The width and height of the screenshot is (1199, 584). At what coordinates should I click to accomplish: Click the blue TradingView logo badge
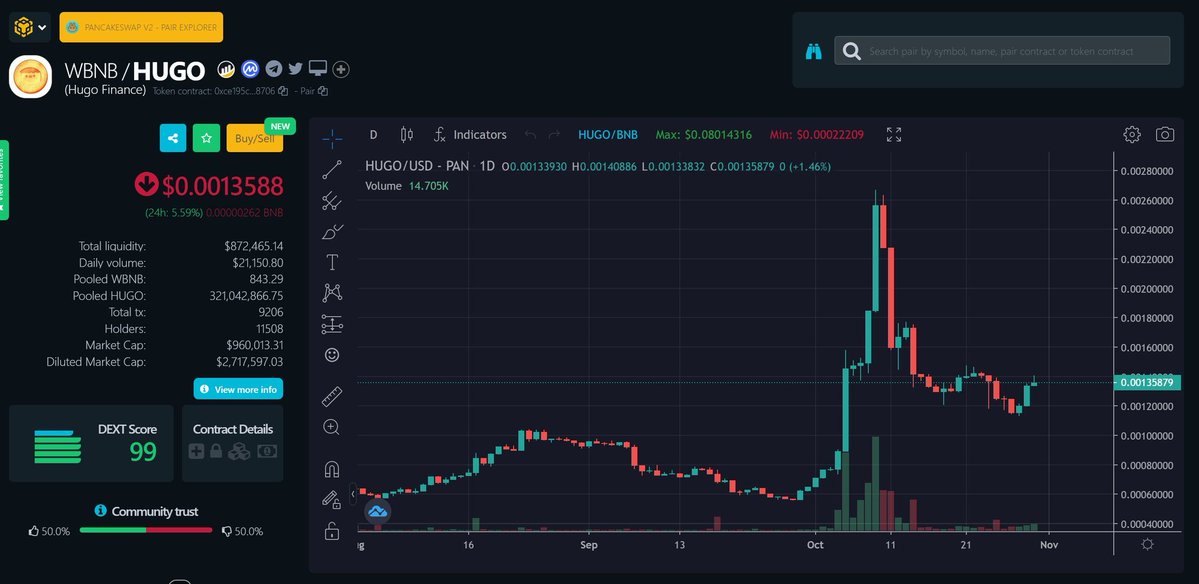point(378,511)
